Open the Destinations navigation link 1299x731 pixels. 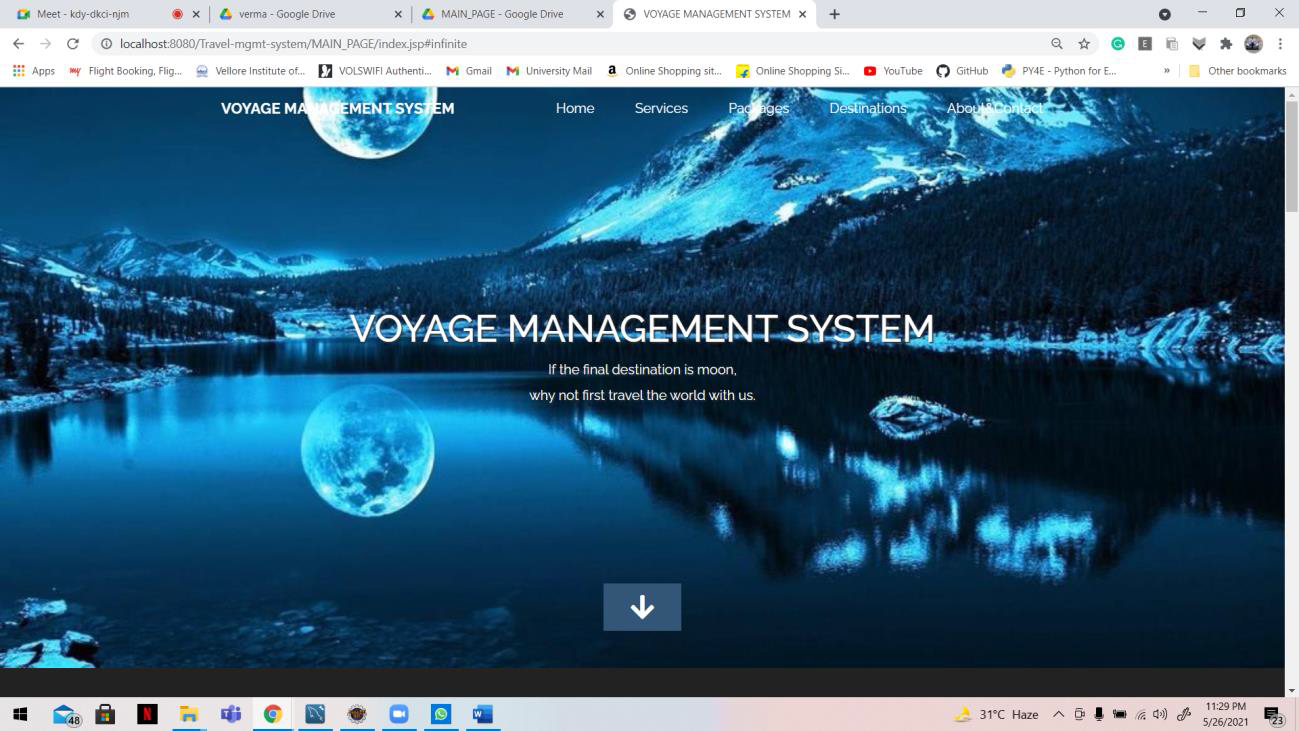868,108
